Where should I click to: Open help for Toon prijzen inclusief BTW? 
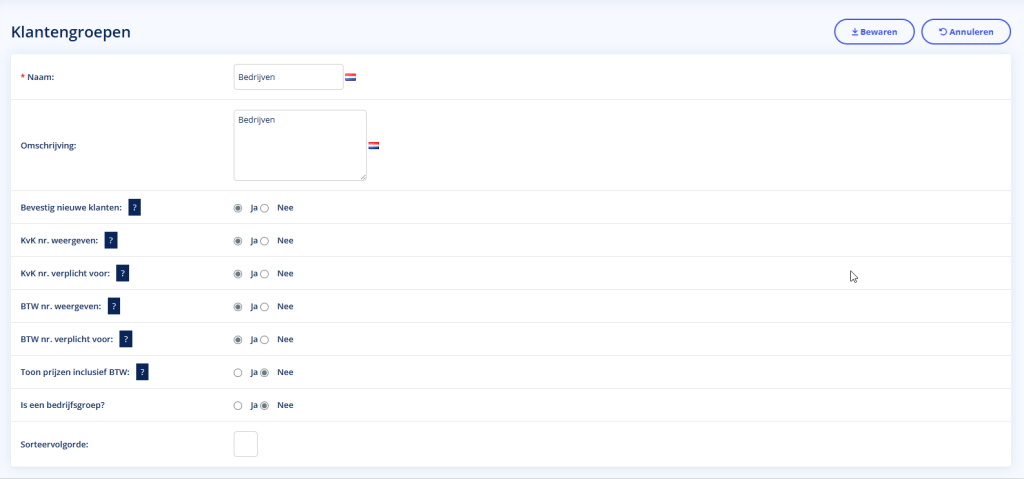[x=143, y=372]
